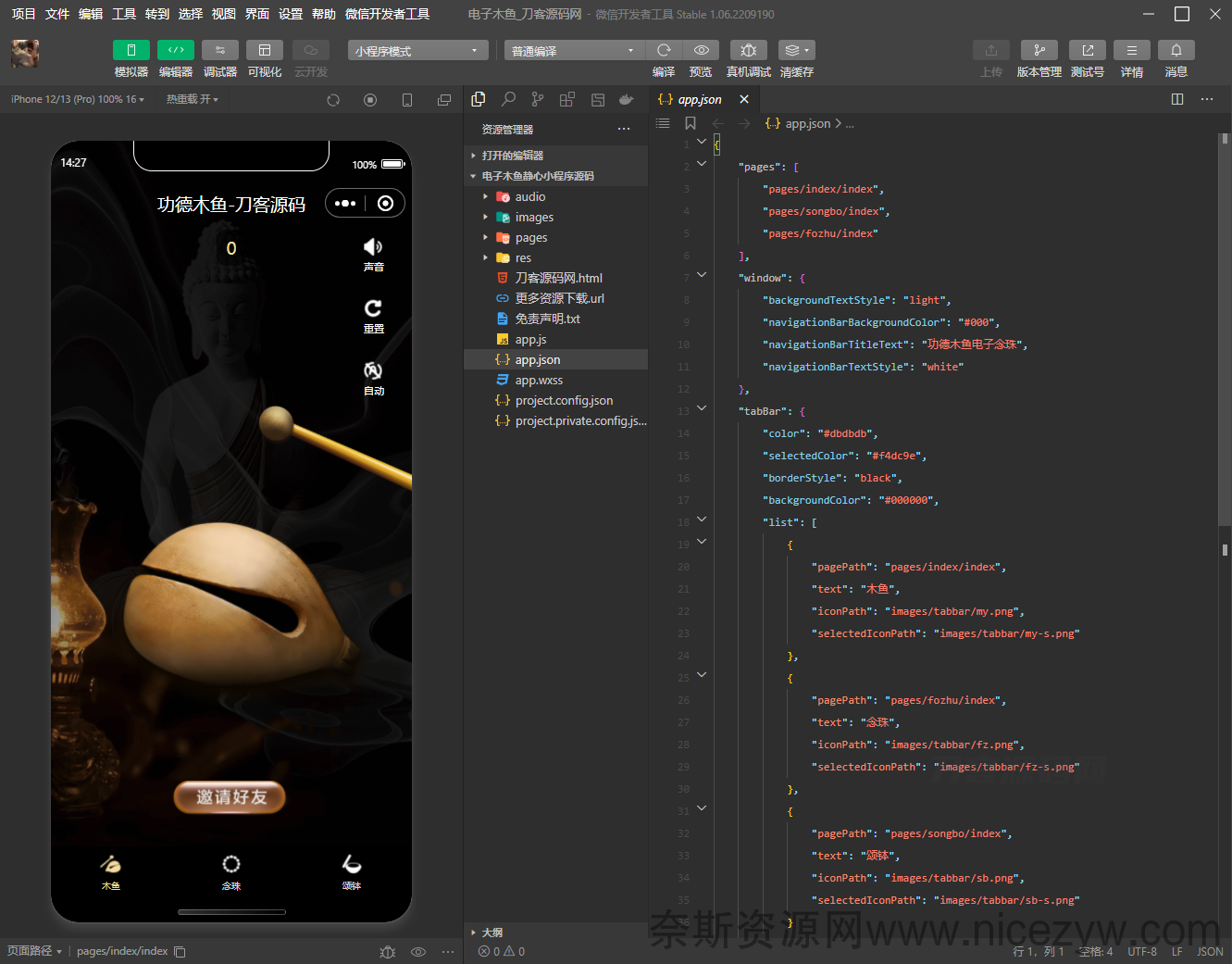Open the 设置 menu

(x=291, y=14)
